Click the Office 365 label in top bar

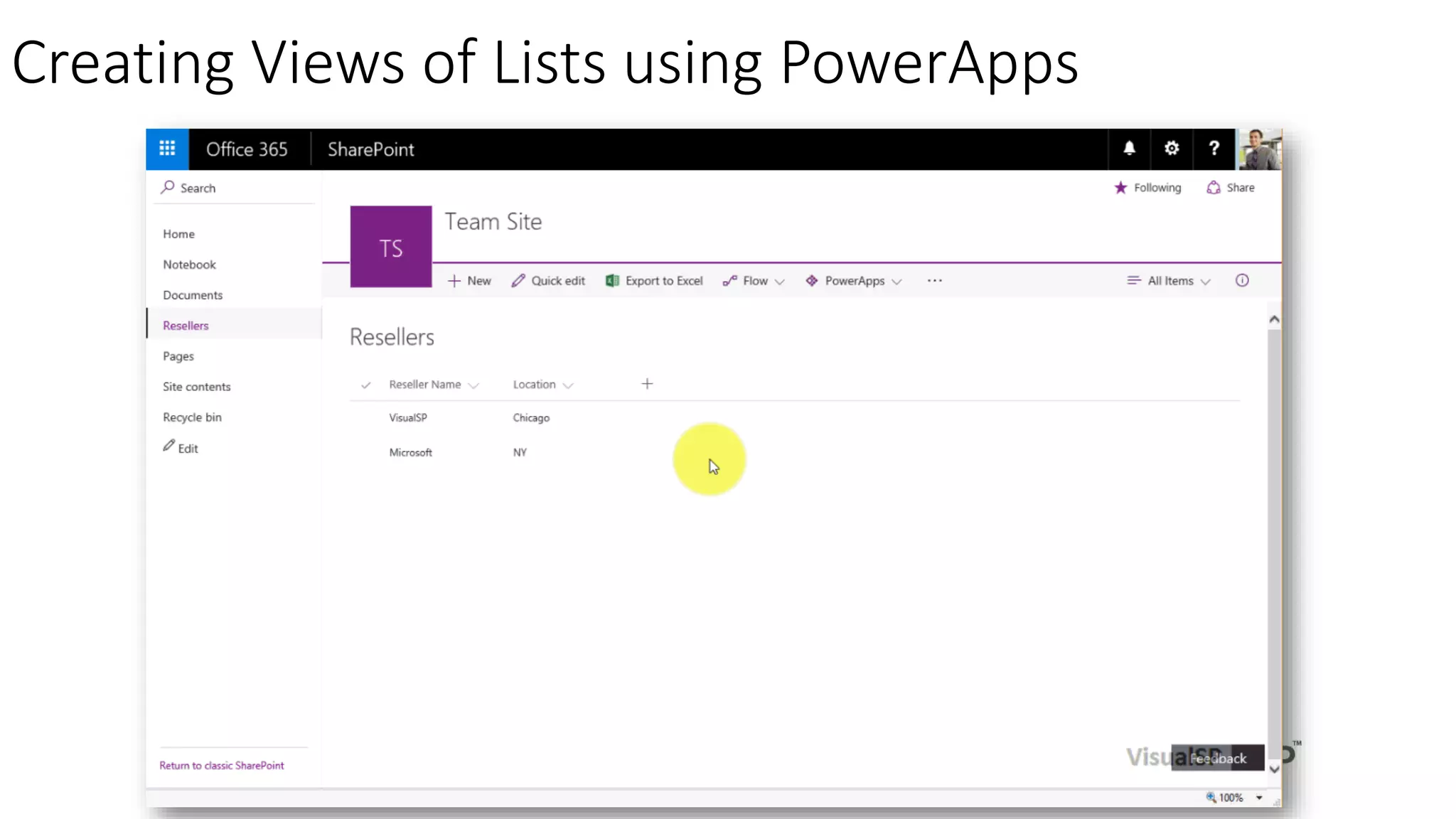pos(247,149)
